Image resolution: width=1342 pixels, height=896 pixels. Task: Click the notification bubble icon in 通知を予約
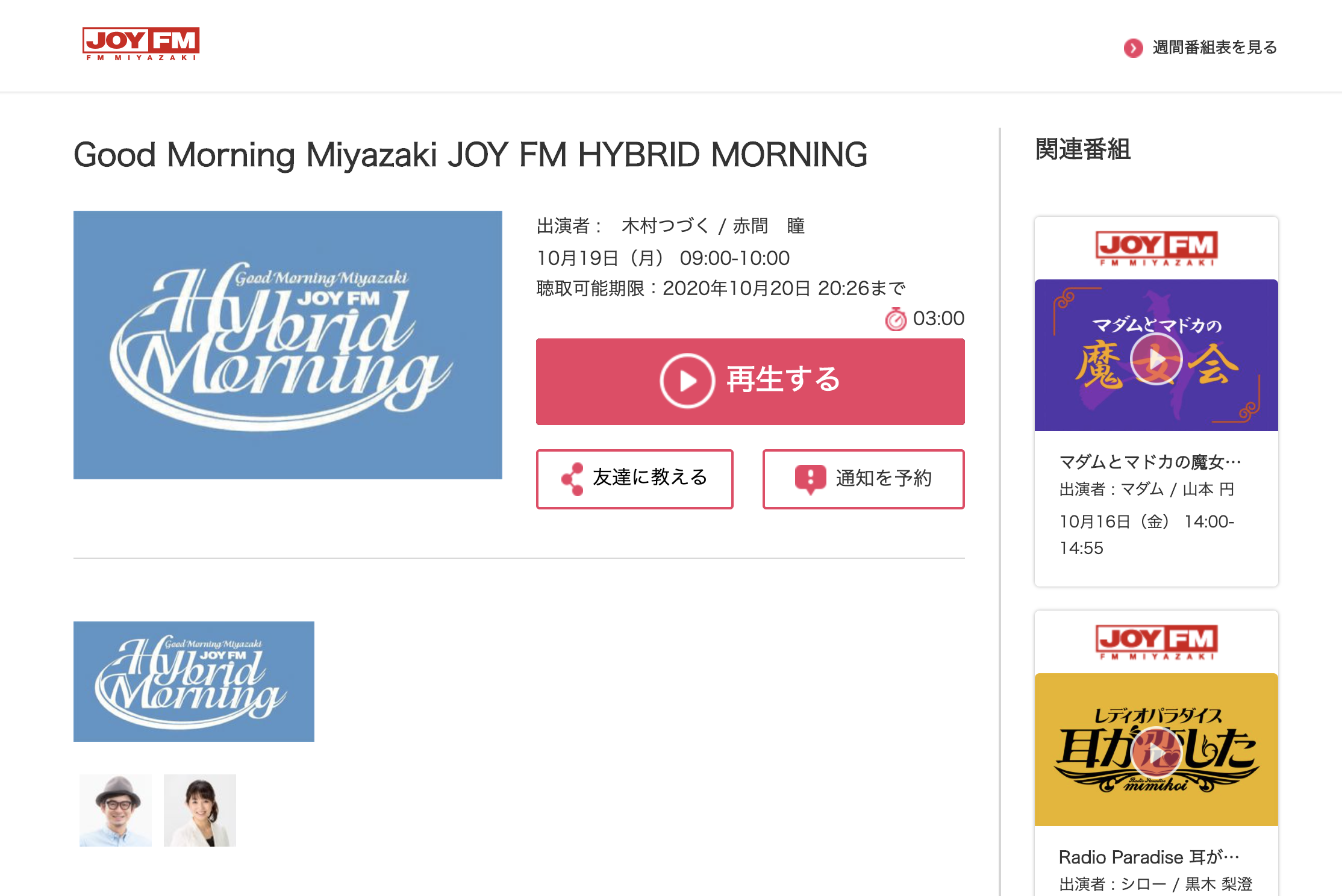coord(810,479)
